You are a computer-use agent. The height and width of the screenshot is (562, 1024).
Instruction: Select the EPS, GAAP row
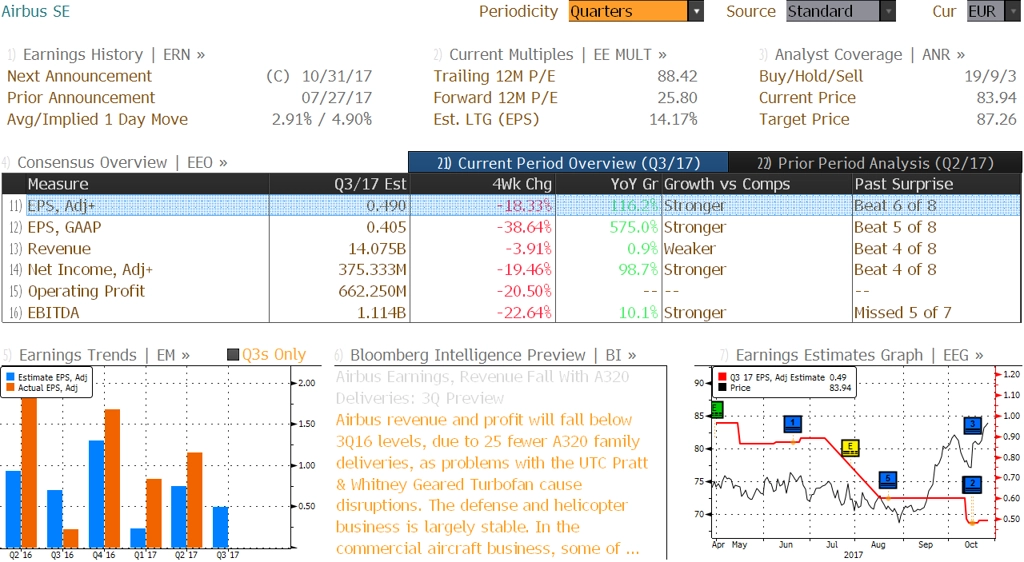coord(511,227)
